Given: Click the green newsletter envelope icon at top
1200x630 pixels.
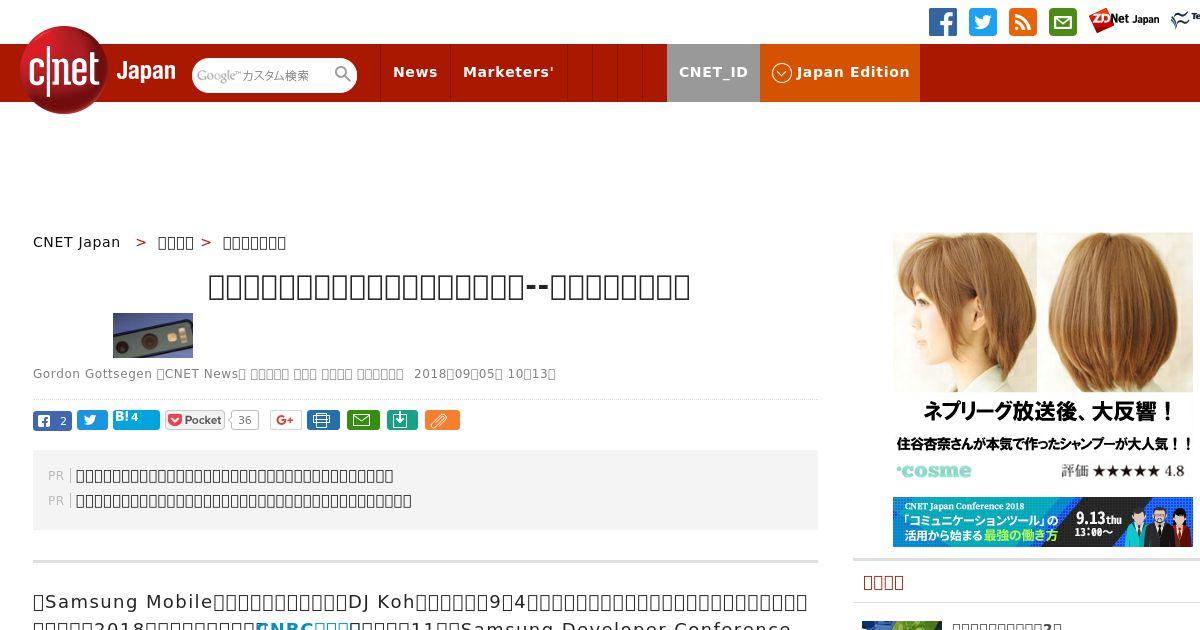Looking at the screenshot, I should pos(1063,22).
